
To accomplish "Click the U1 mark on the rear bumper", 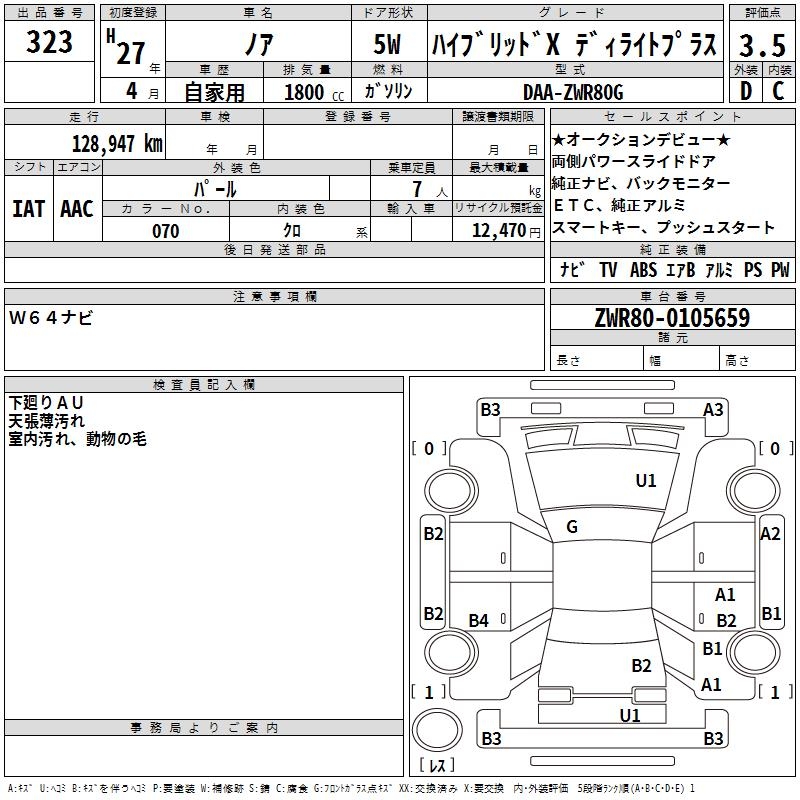I will click(x=630, y=715).
